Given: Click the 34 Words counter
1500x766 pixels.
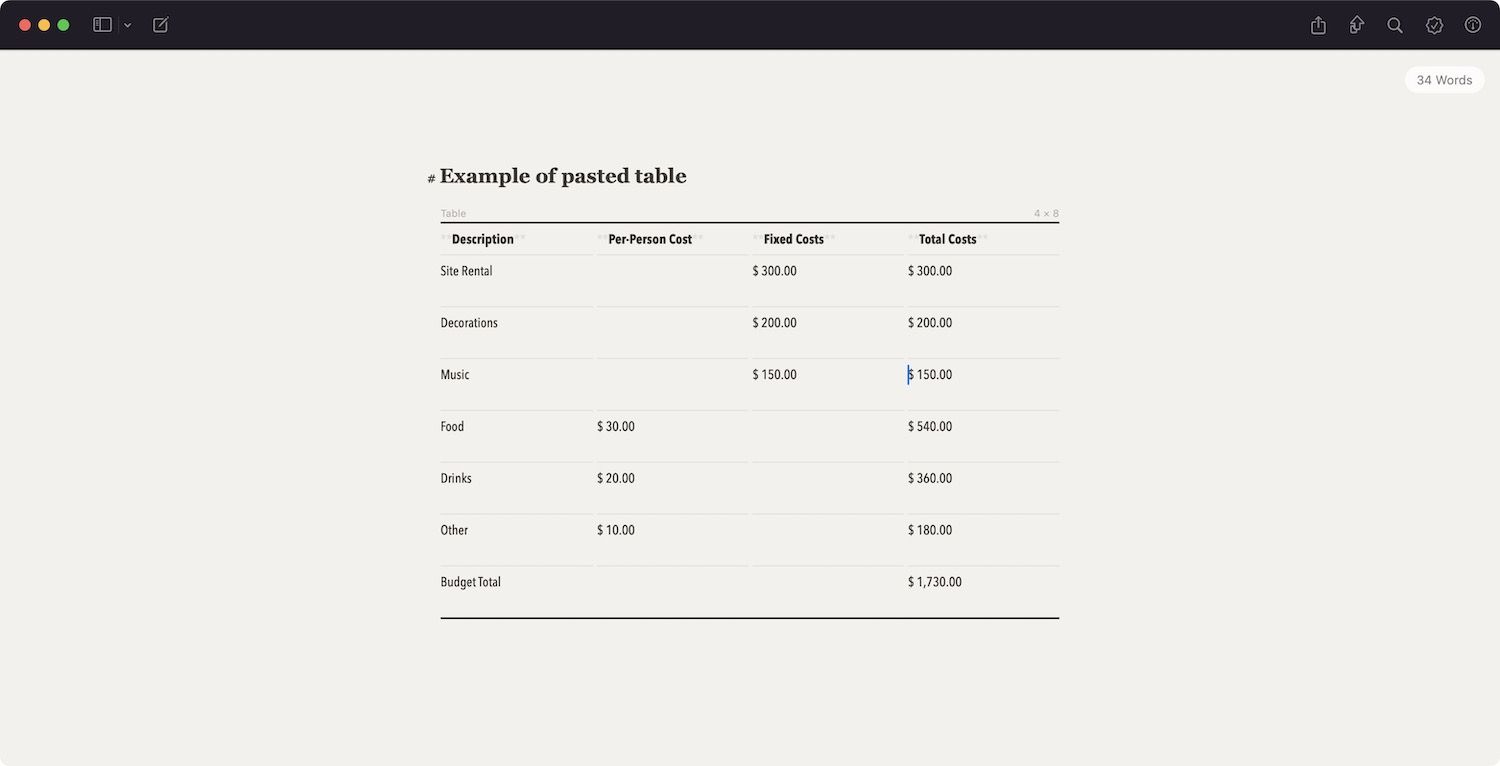Looking at the screenshot, I should (1444, 80).
